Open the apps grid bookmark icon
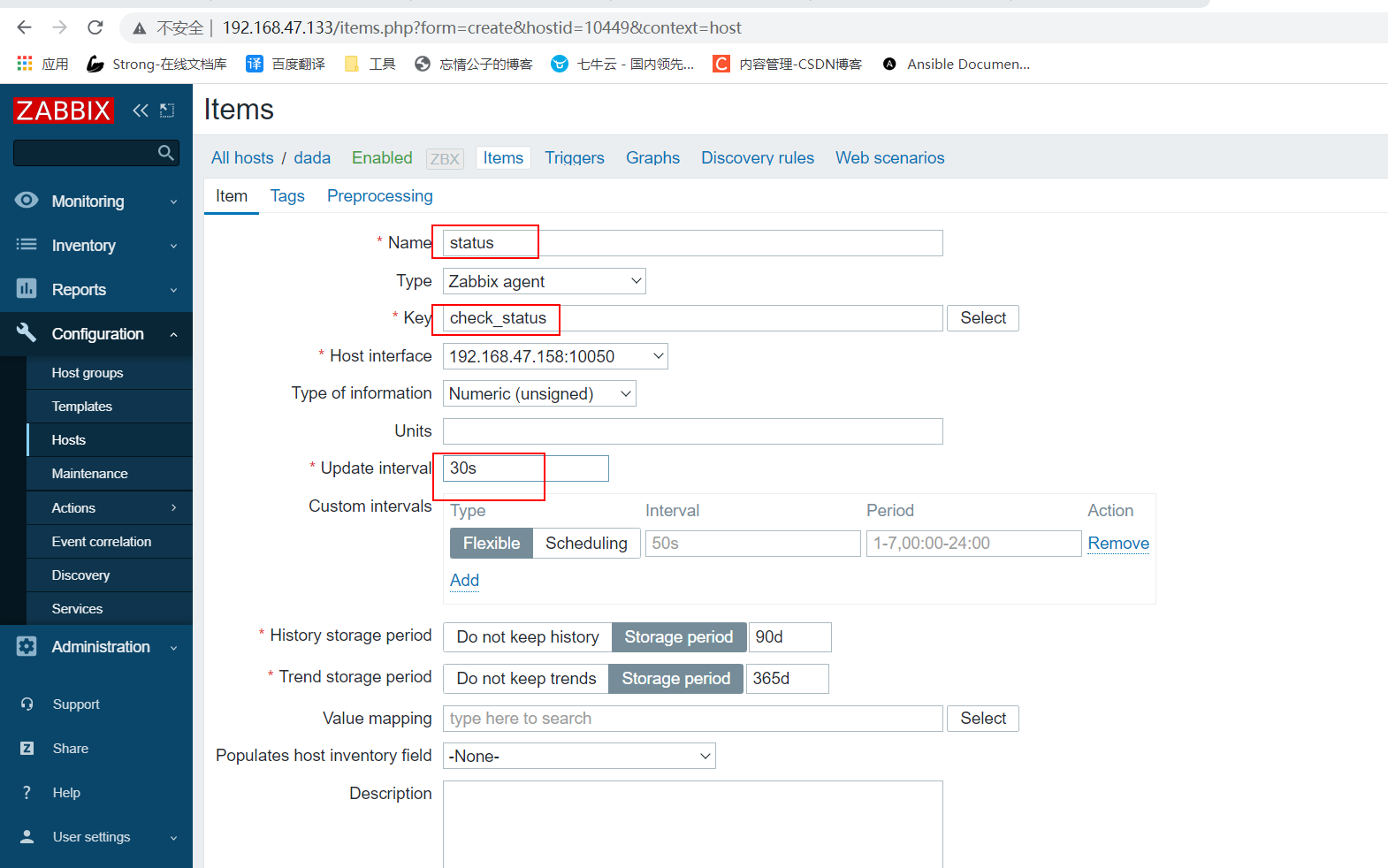 click(25, 64)
